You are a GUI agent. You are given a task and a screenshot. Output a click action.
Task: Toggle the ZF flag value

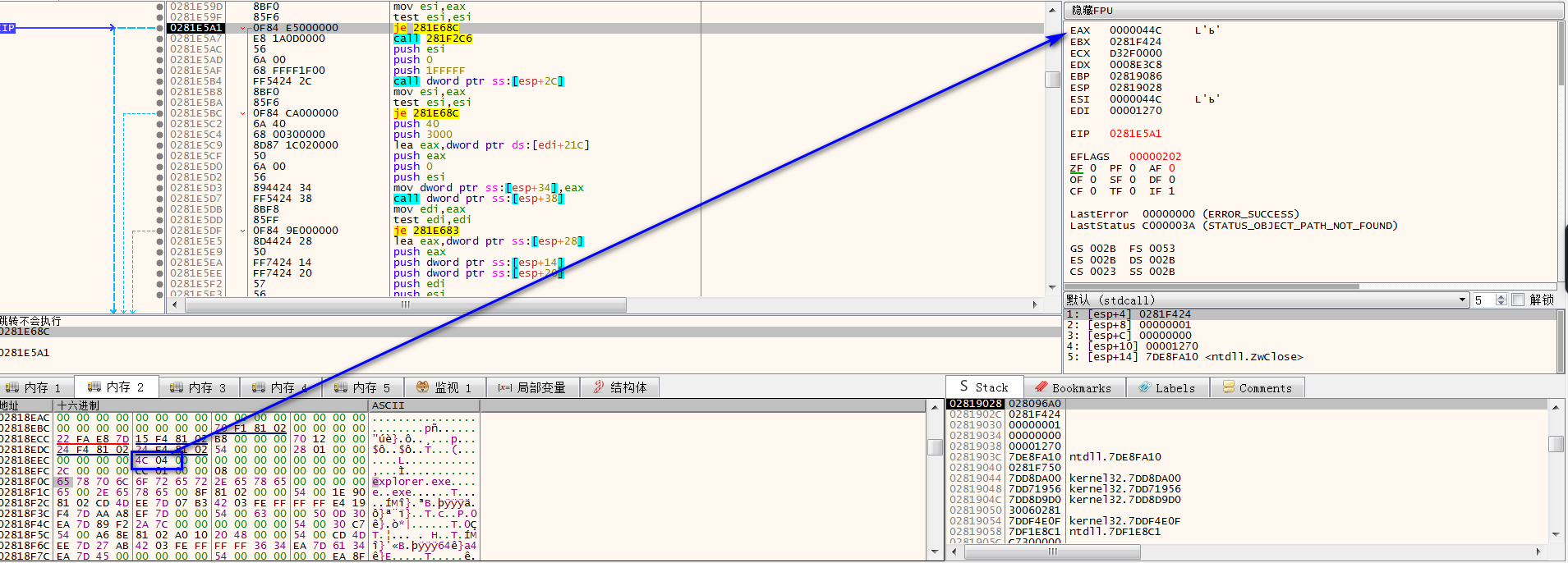tap(1092, 168)
